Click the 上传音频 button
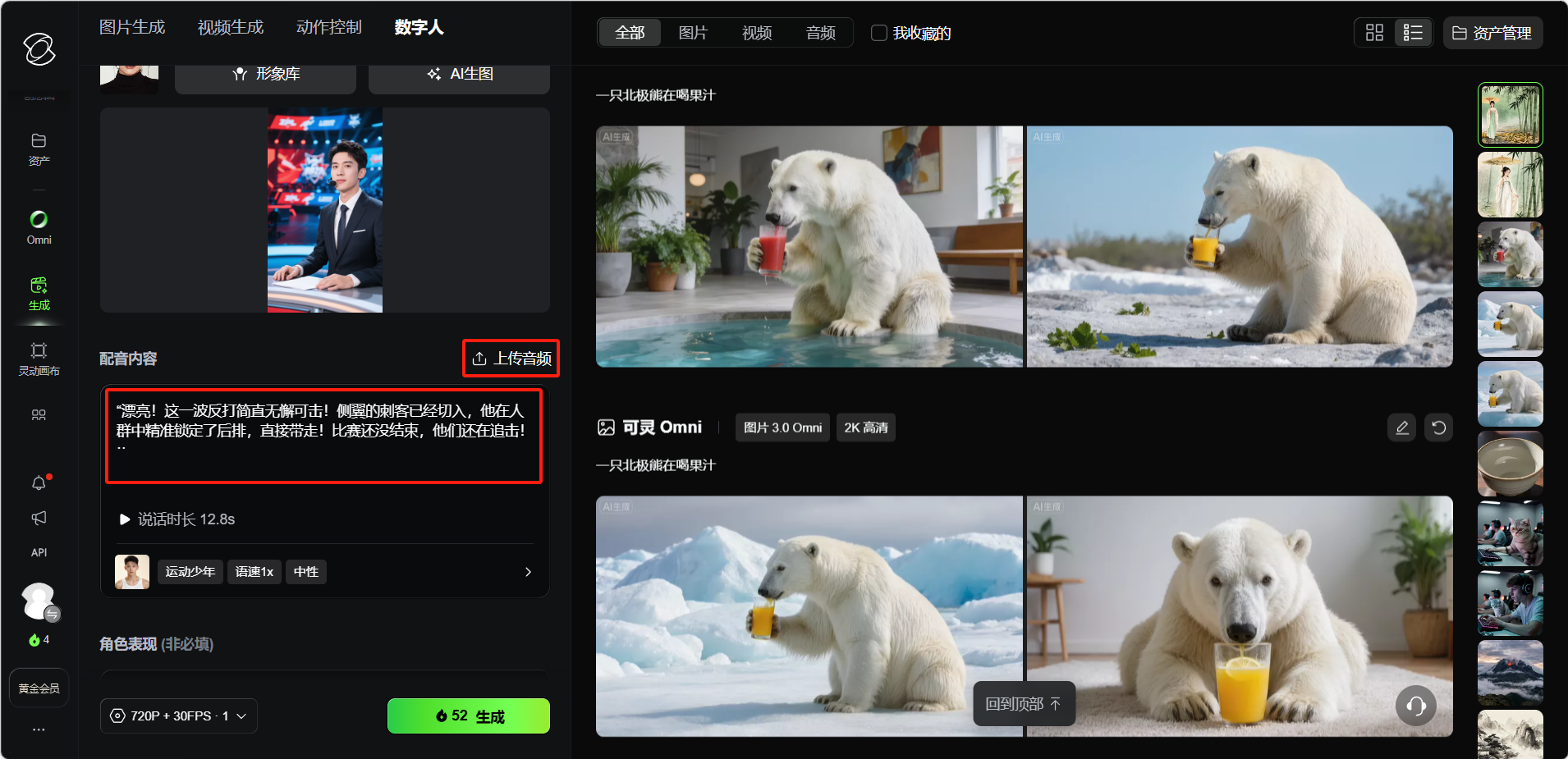The width and height of the screenshot is (1568, 759). click(511, 359)
